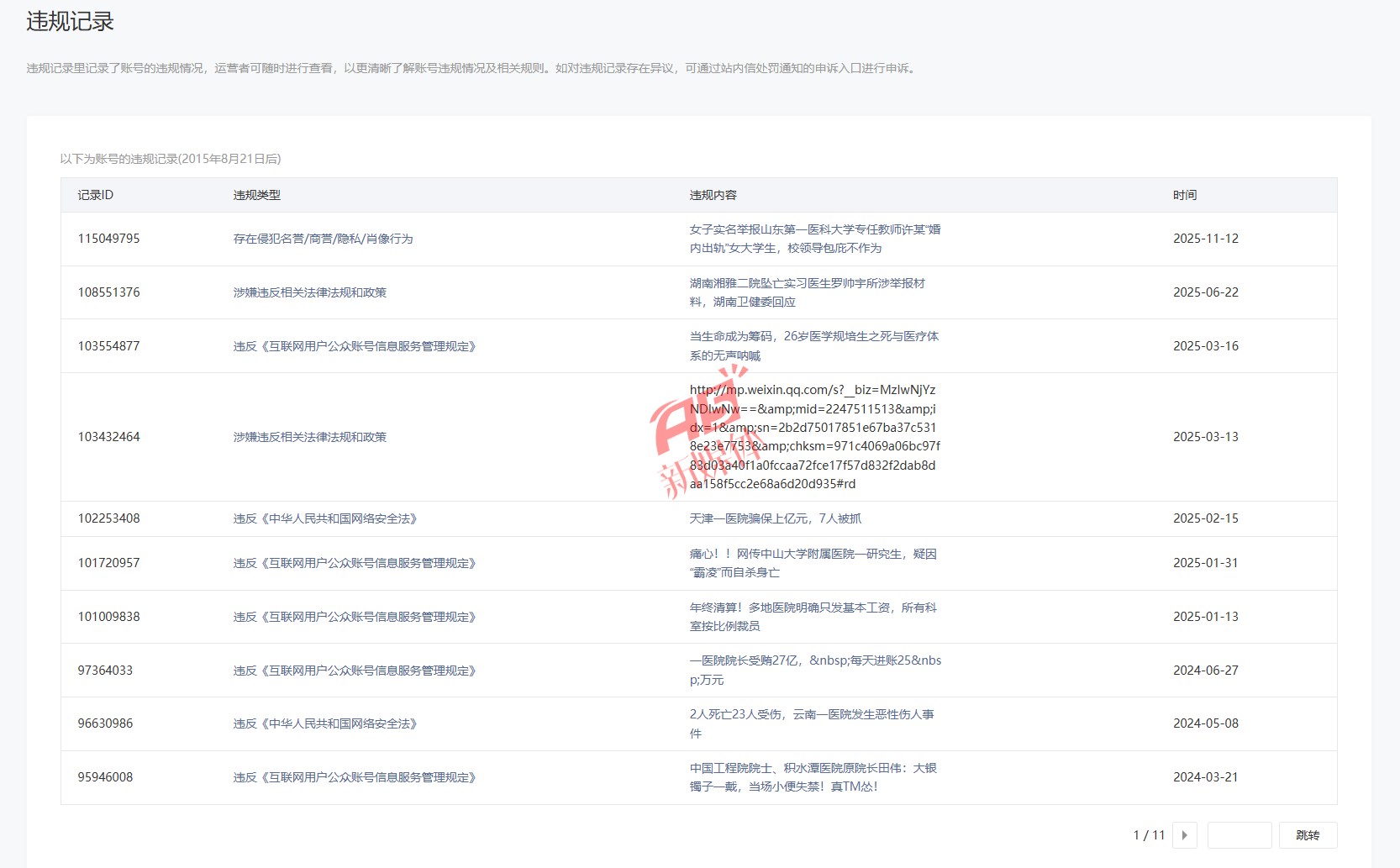Image resolution: width=1400 pixels, height=868 pixels.
Task: Open article about 云南一医院 injury incident
Action: pos(811,723)
